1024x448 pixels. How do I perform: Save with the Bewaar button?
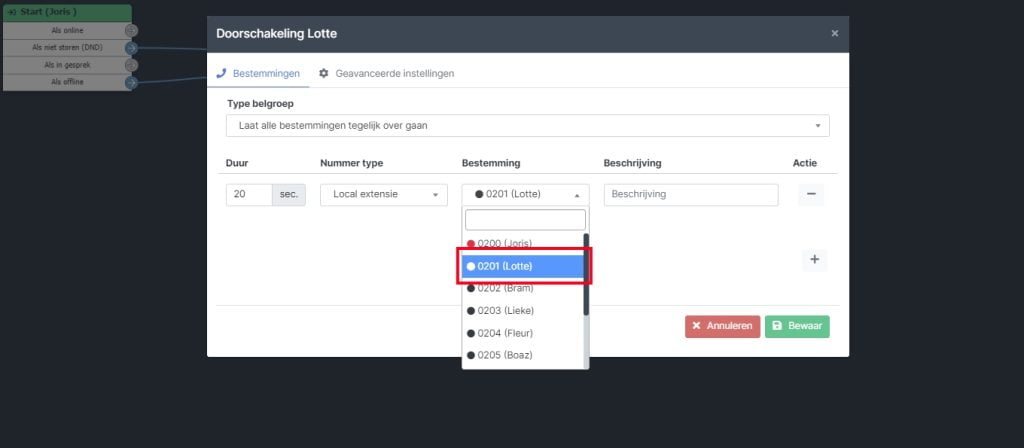797,326
